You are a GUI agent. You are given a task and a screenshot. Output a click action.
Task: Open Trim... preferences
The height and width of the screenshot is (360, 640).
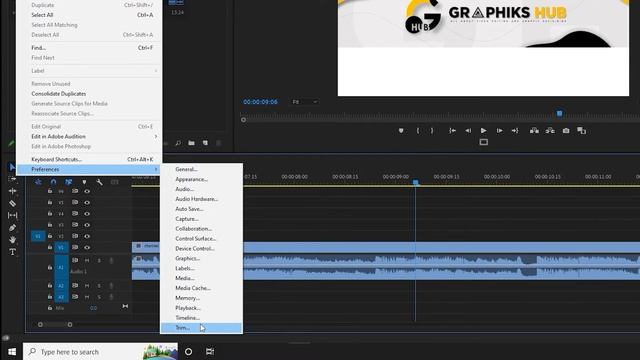(202, 328)
